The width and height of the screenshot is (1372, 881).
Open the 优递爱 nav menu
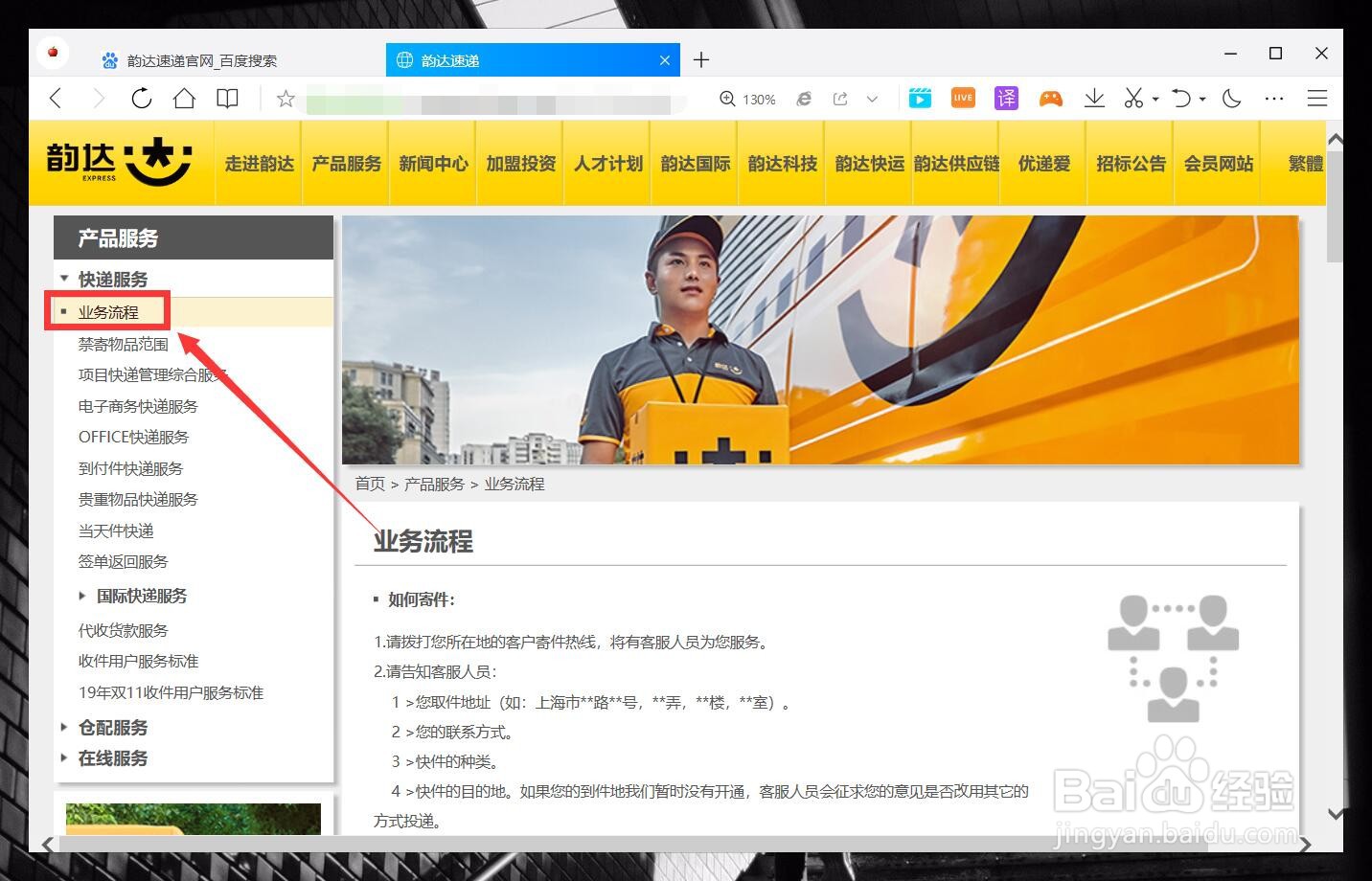tap(1043, 164)
